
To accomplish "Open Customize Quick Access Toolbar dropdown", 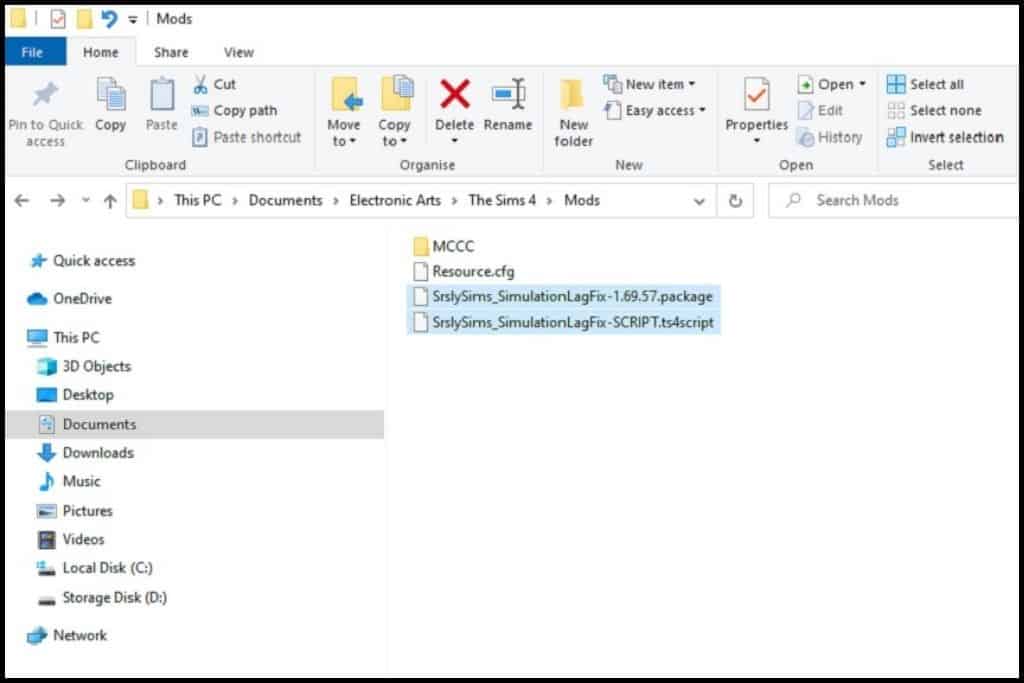I will point(133,20).
